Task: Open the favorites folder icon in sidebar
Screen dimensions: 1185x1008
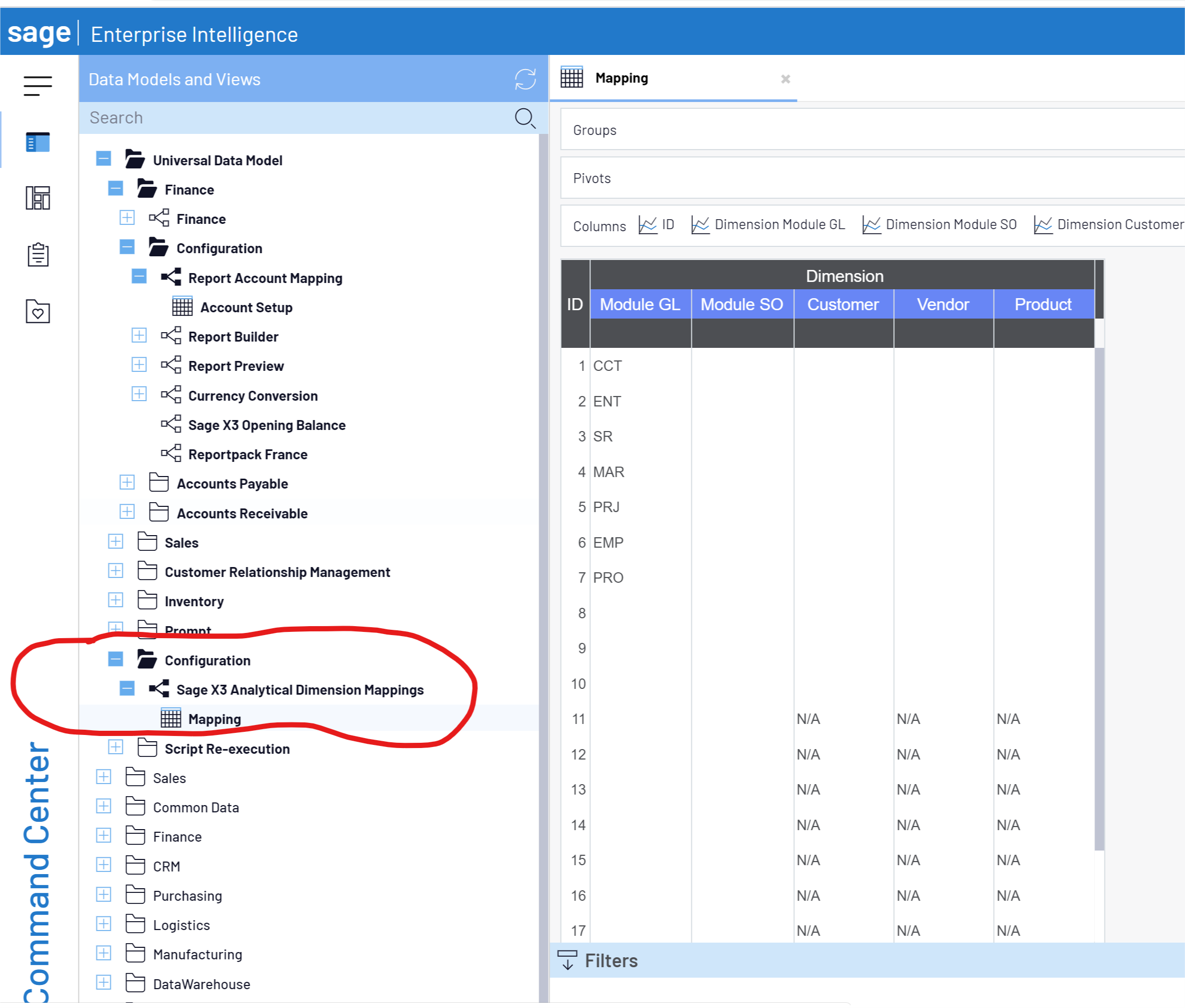Action: pos(37,312)
